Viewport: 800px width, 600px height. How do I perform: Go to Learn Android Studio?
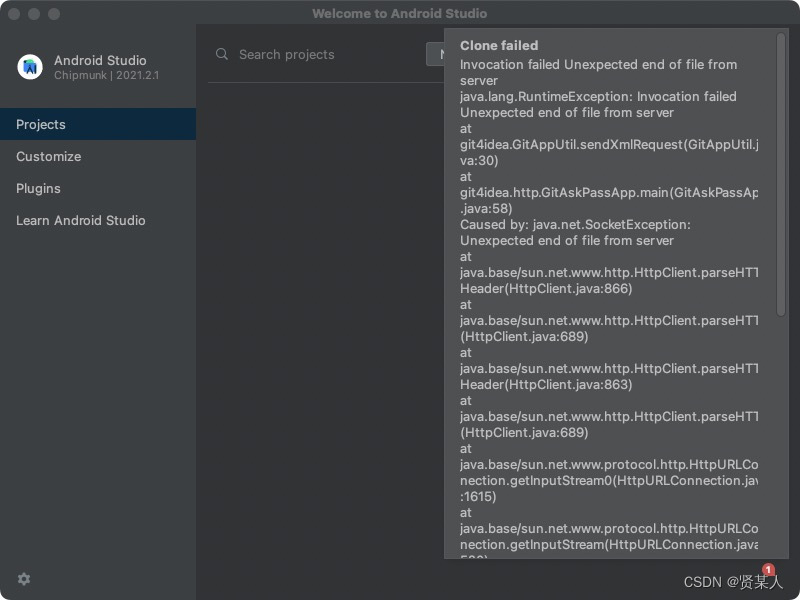click(x=81, y=221)
